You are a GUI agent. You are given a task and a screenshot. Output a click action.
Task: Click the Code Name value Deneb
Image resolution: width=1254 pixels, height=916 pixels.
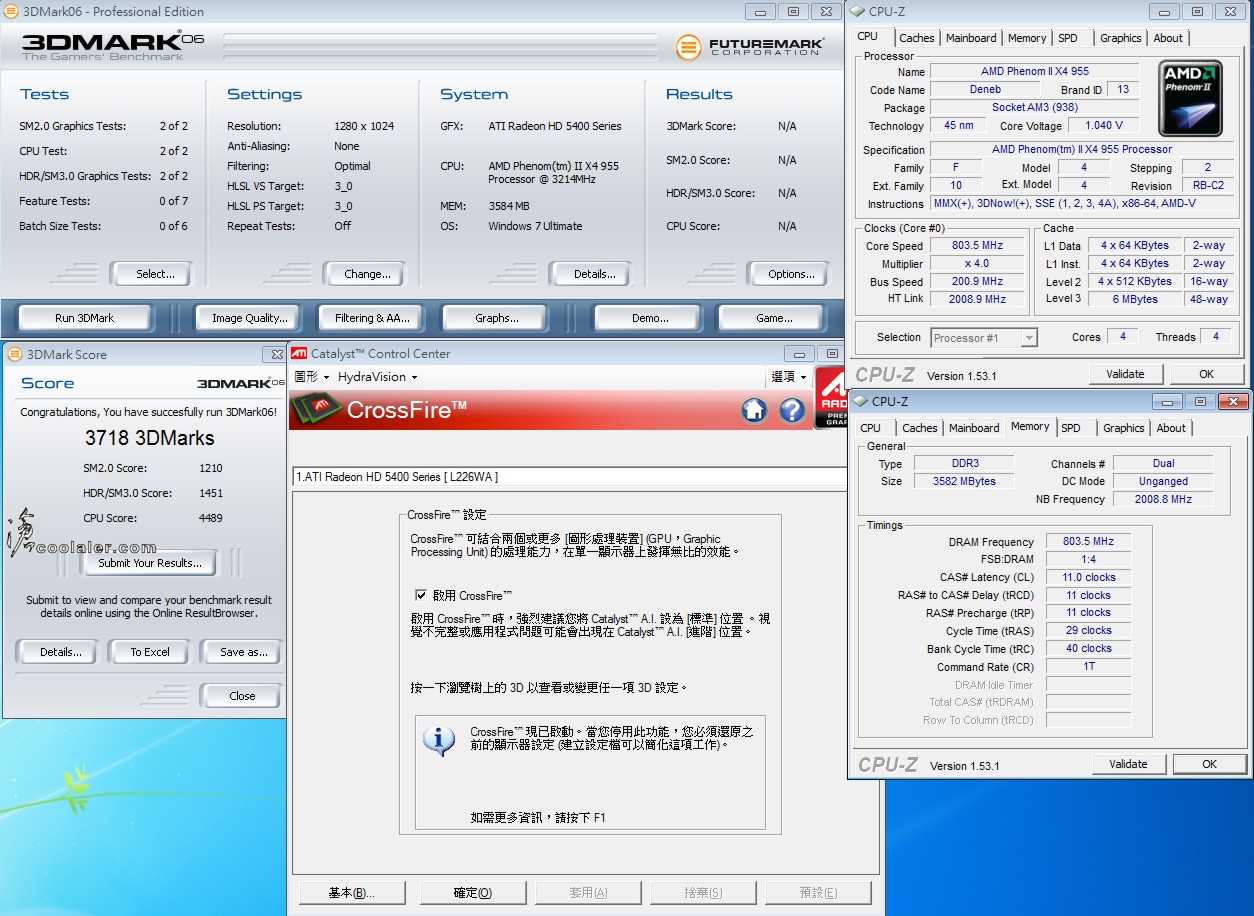(x=984, y=90)
